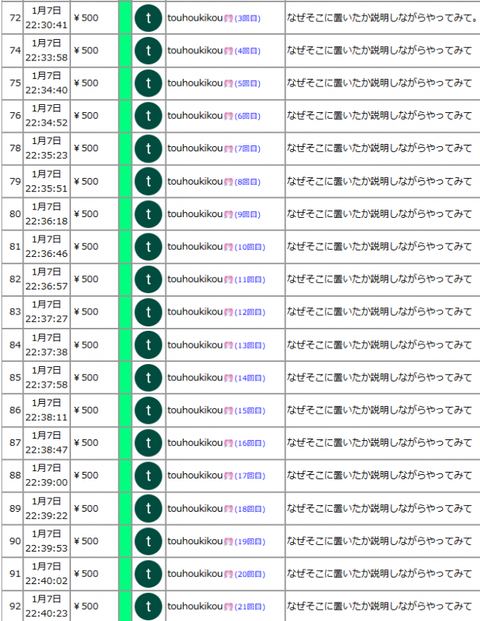This screenshot has width=480, height=621.
Task: Select the 22:37:38 timestamp cell
Action: 46,345
